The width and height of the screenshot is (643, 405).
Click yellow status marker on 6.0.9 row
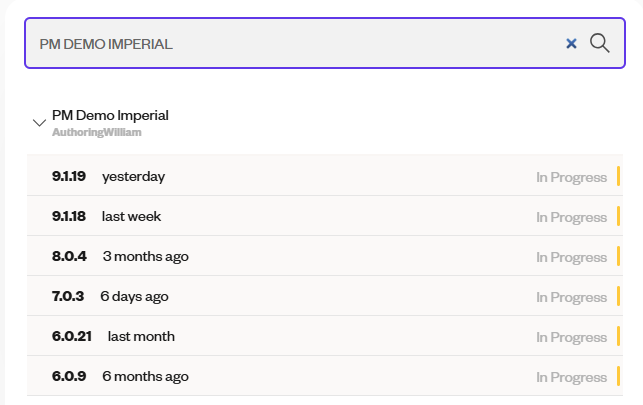pyautogui.click(x=618, y=377)
